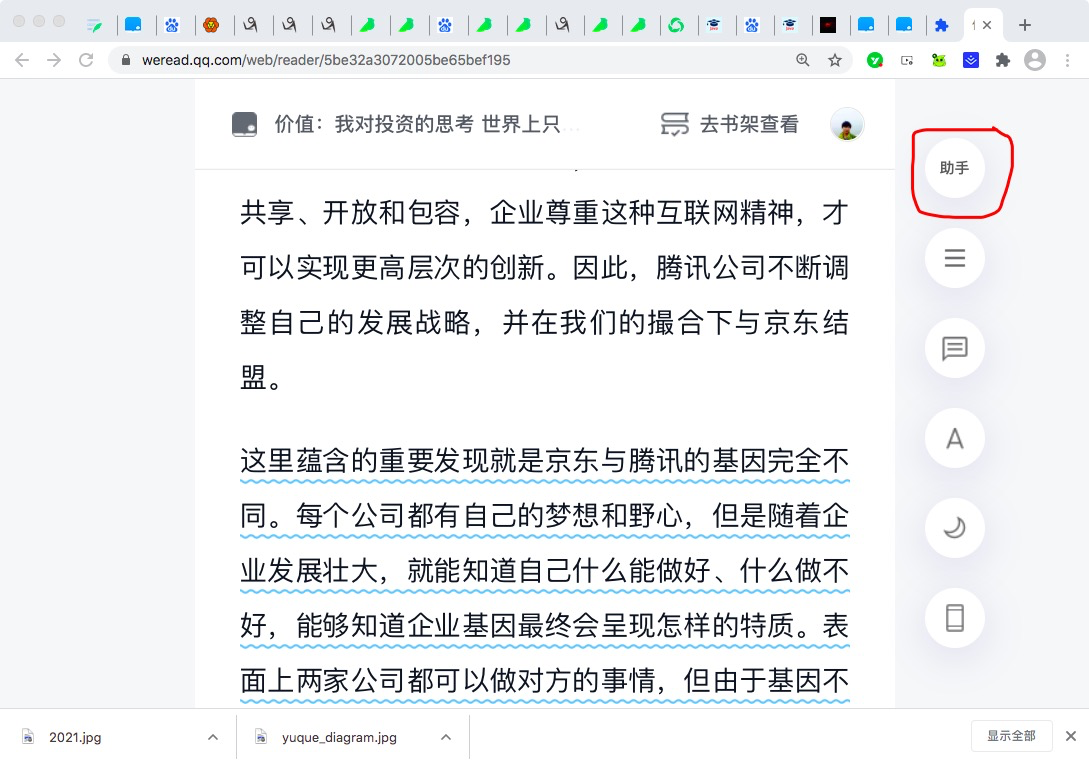Click the blue checkmark extension icon
Image resolution: width=1089 pixels, height=765 pixels.
click(x=971, y=60)
